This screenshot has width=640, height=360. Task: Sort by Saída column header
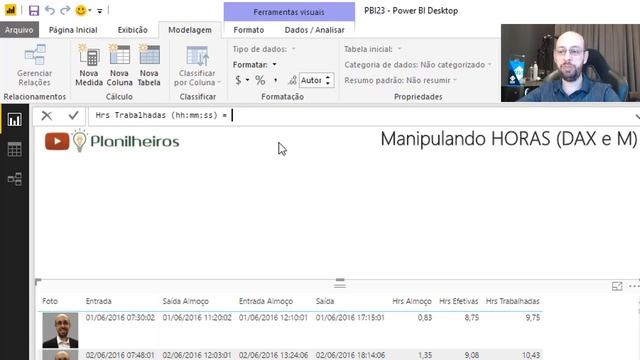324,301
